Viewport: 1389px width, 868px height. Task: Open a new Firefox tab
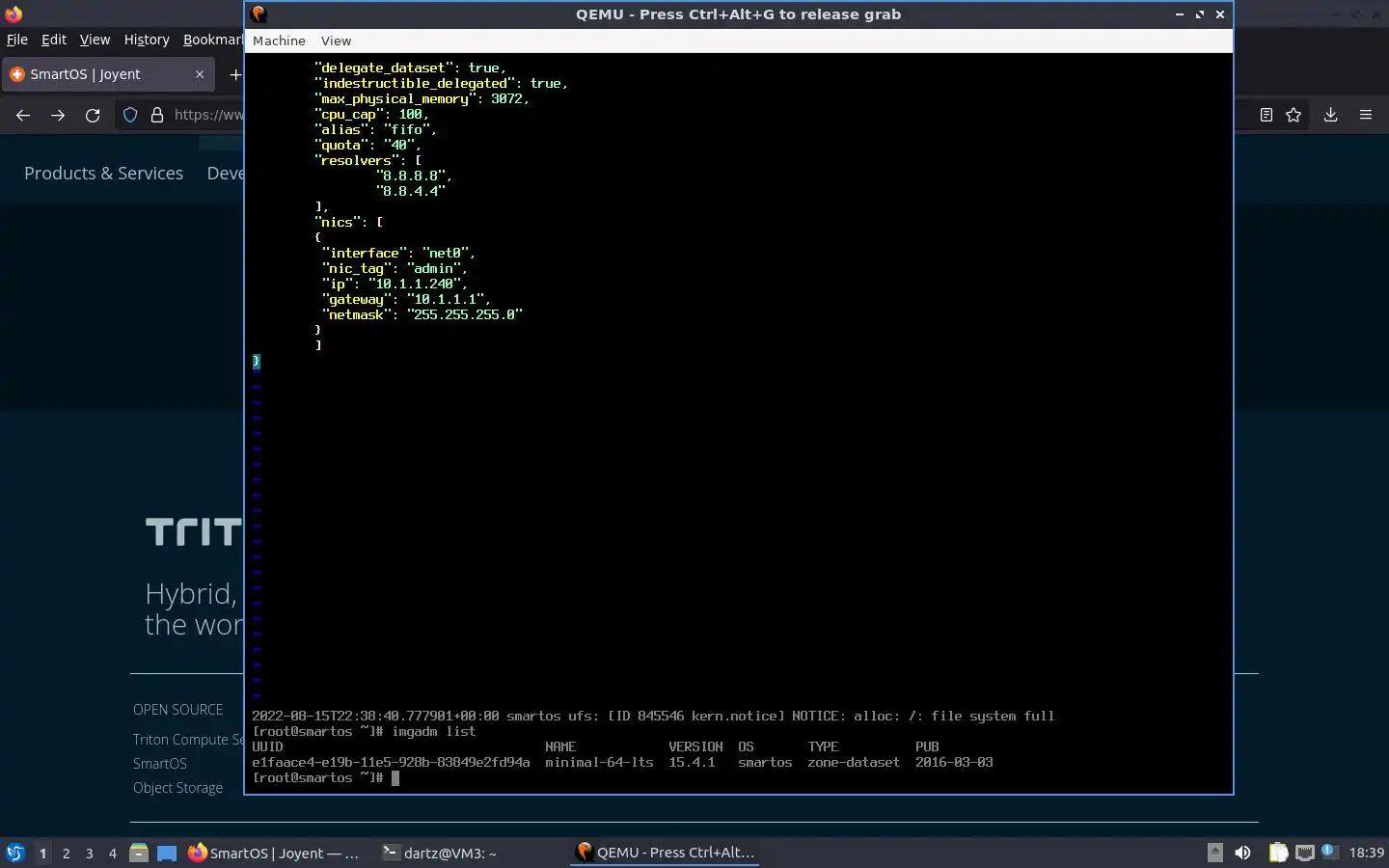click(x=235, y=74)
